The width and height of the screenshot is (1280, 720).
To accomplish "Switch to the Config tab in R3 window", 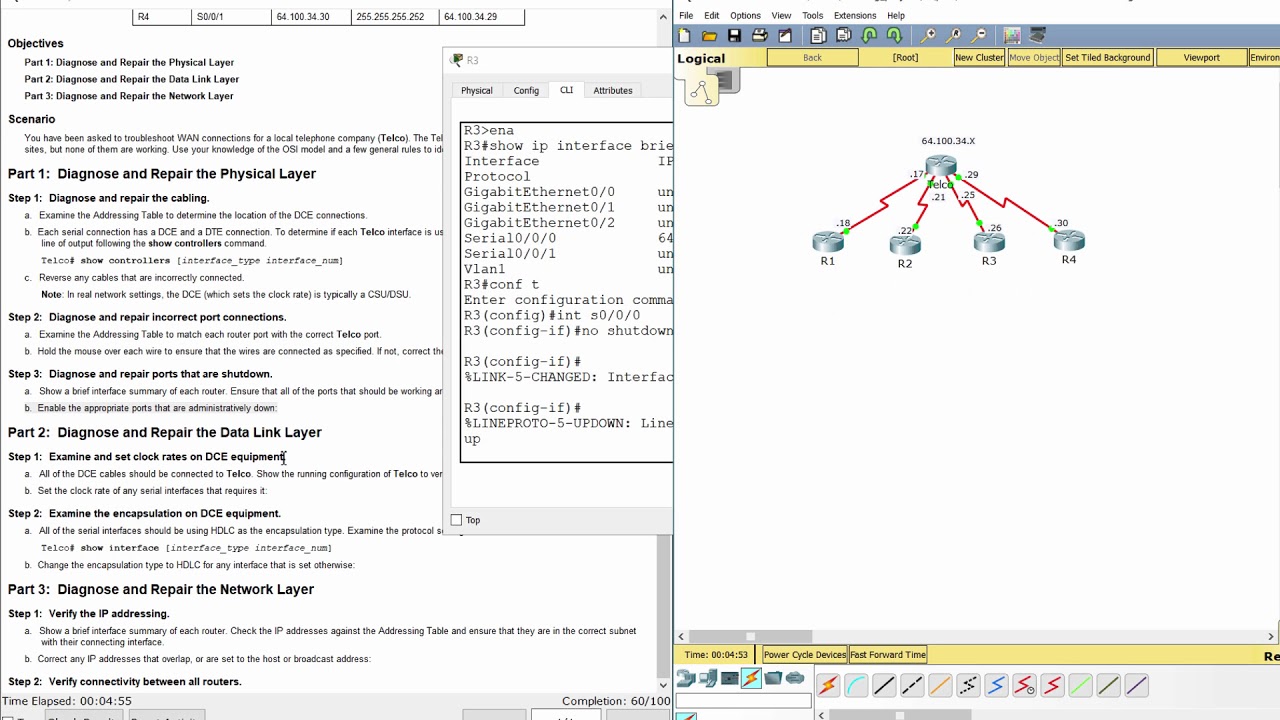I will pyautogui.click(x=526, y=90).
